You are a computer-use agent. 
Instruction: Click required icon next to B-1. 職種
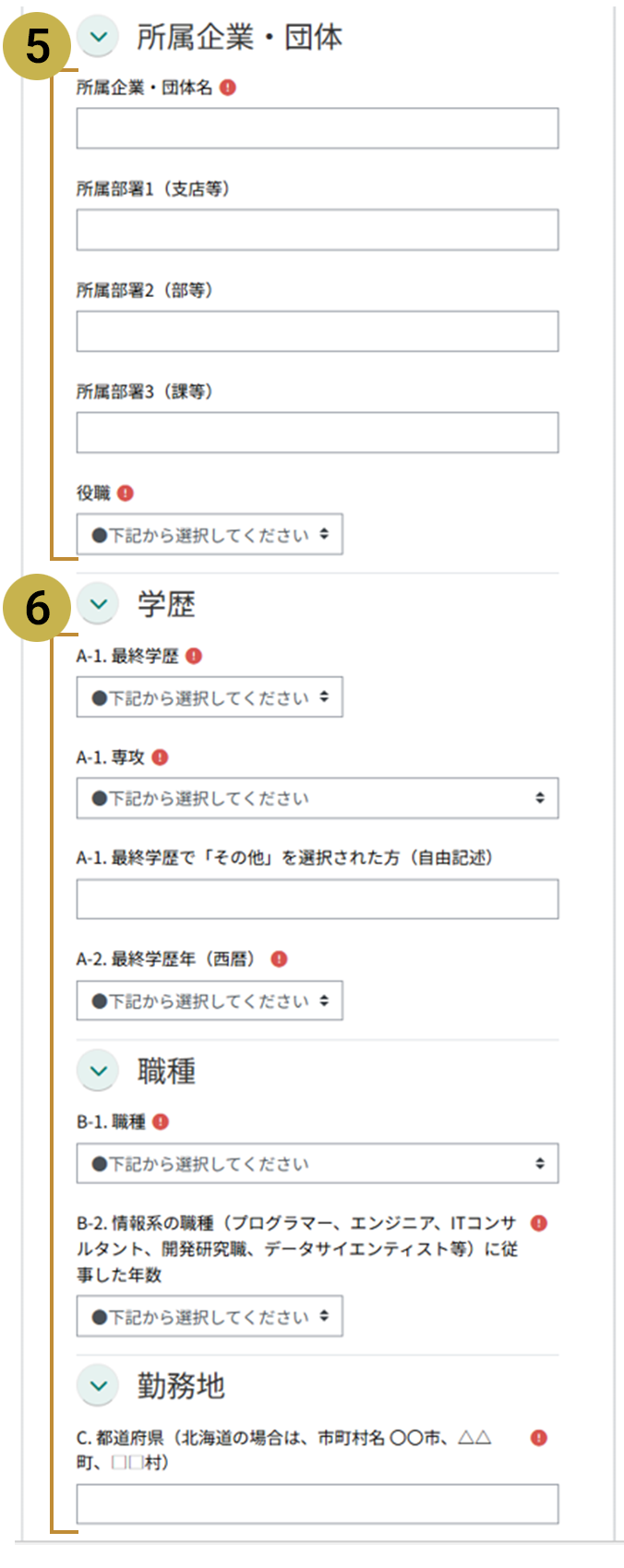(161, 1122)
